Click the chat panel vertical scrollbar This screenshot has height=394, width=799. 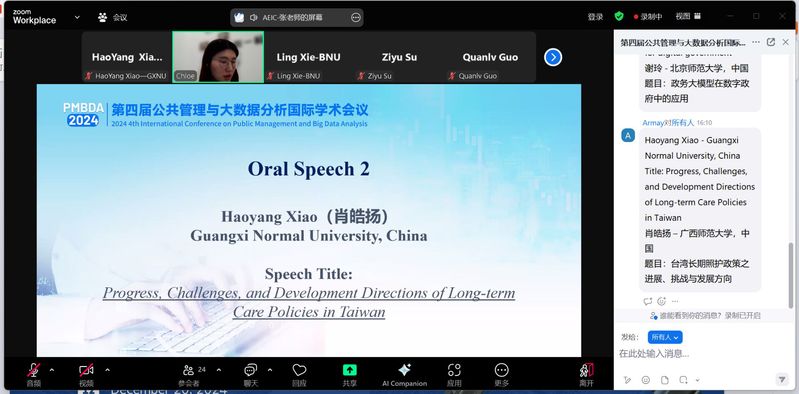pyautogui.click(x=791, y=275)
